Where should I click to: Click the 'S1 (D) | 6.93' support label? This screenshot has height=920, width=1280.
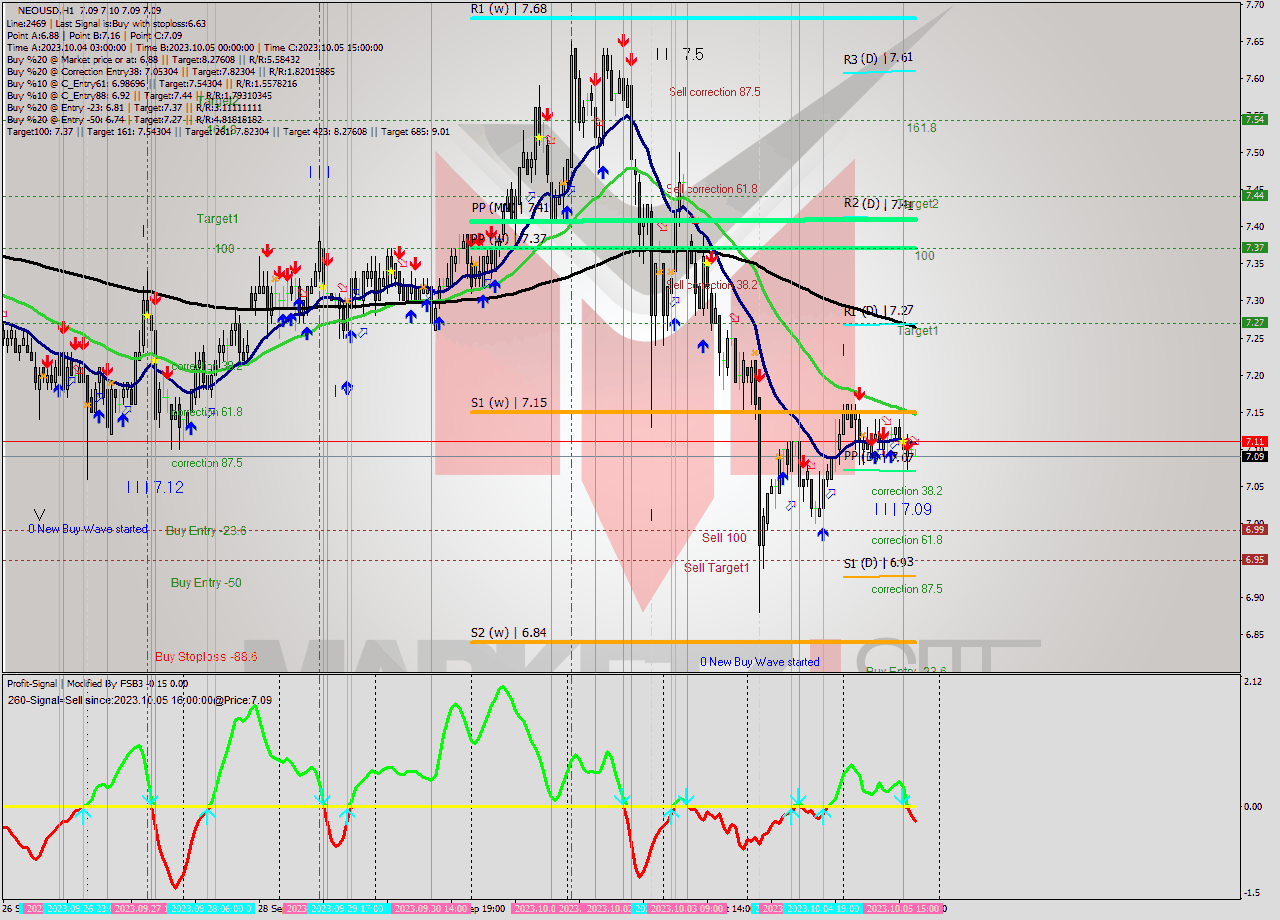878,564
